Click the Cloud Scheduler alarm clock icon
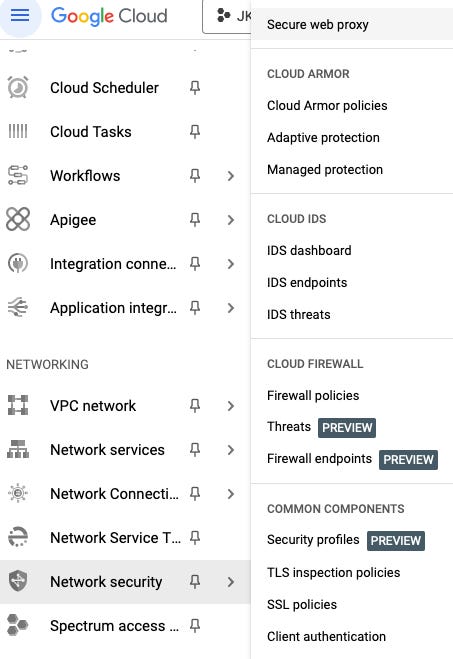This screenshot has height=659, width=453. [x=18, y=87]
